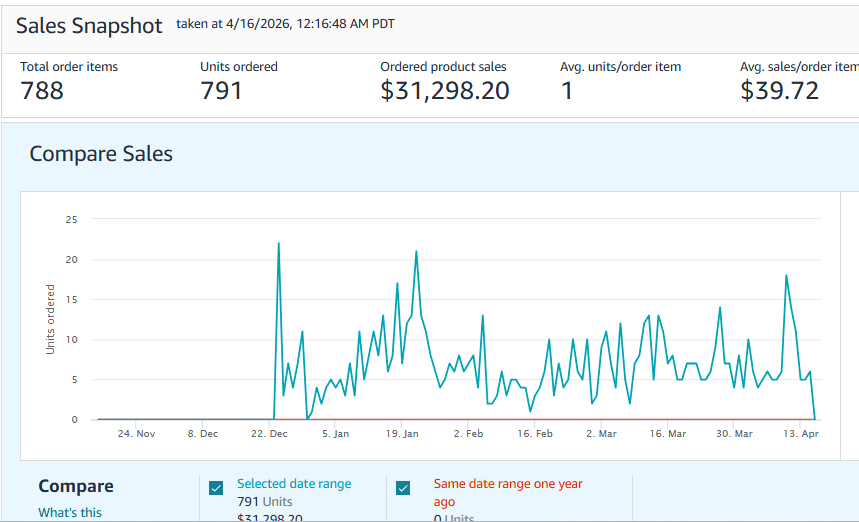This screenshot has height=522, width=859.
Task: Click the Units ordered y-axis title
Action: pos(51,319)
